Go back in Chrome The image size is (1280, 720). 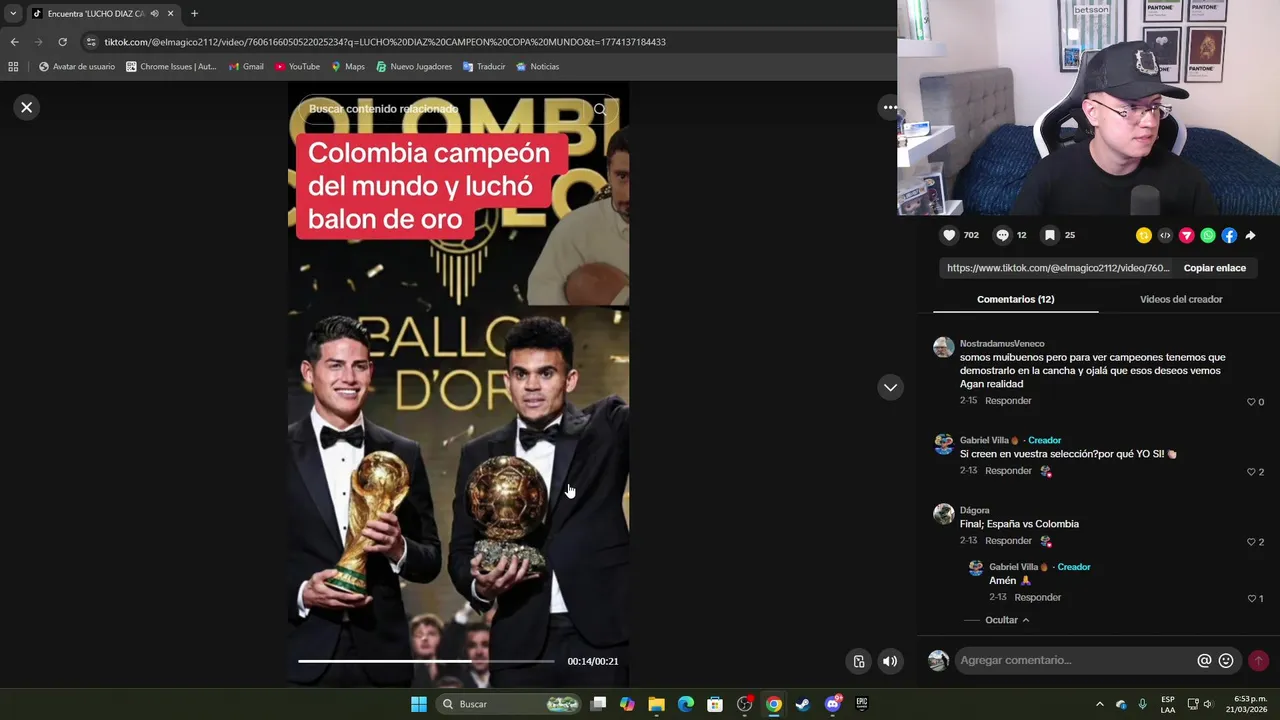(x=14, y=42)
